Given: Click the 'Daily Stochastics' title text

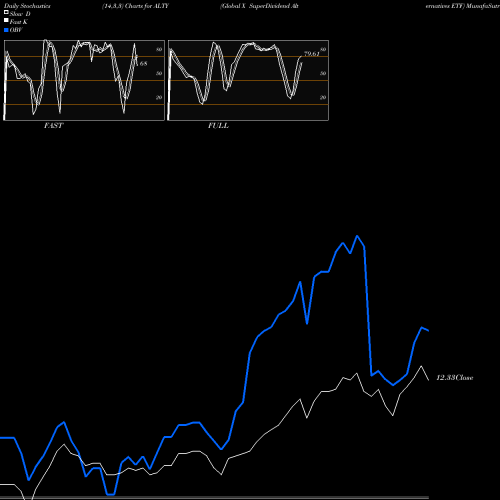Looking at the screenshot, I should pos(27,6).
